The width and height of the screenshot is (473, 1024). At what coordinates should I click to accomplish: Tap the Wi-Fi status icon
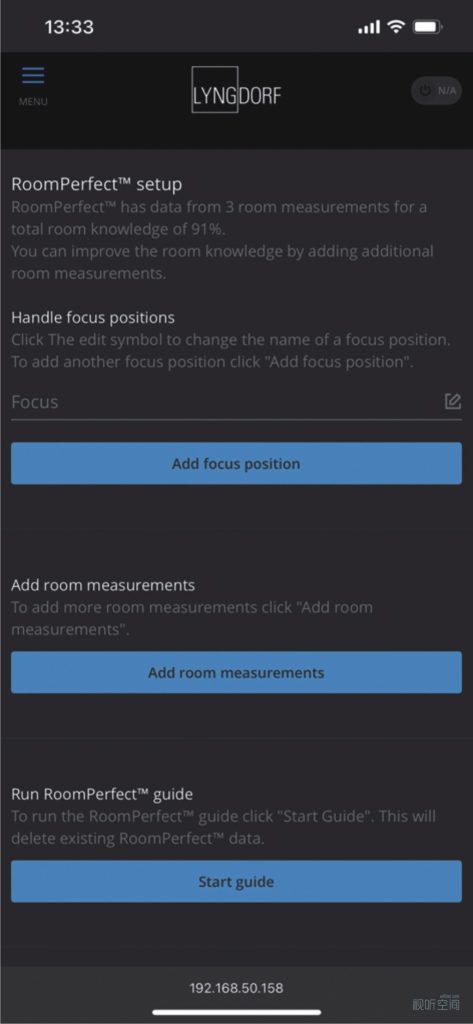point(395,27)
